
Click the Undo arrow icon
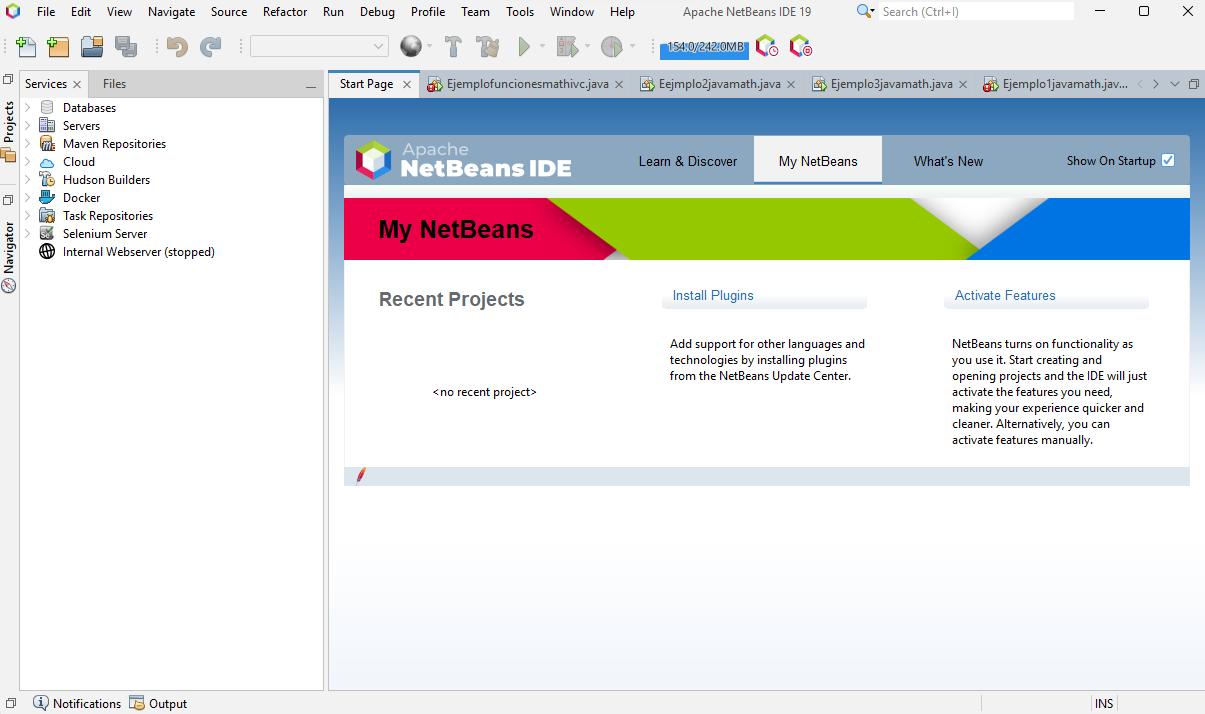tap(177, 46)
